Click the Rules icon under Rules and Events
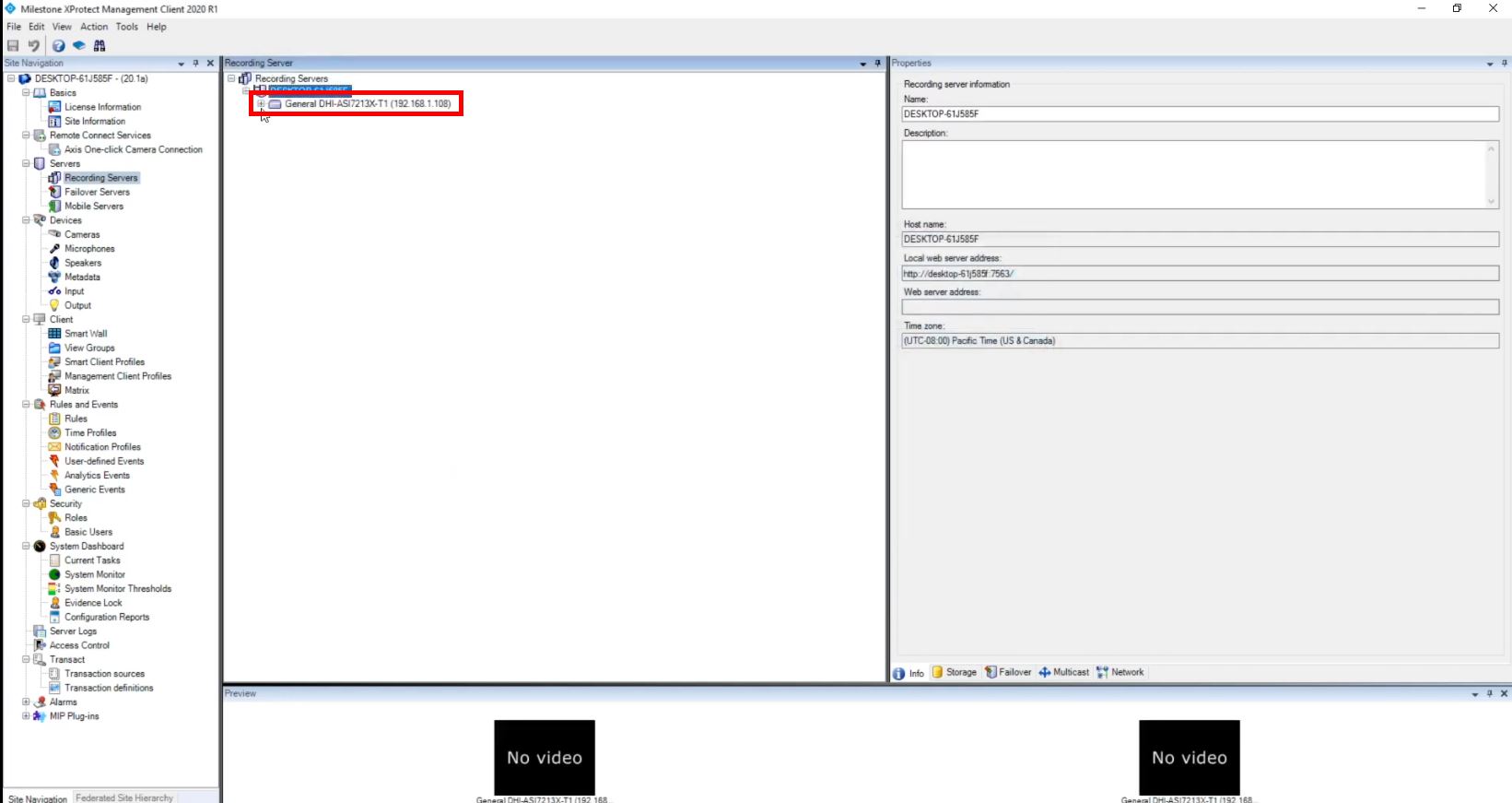Viewport: 1512px width, 803px height. (54, 419)
